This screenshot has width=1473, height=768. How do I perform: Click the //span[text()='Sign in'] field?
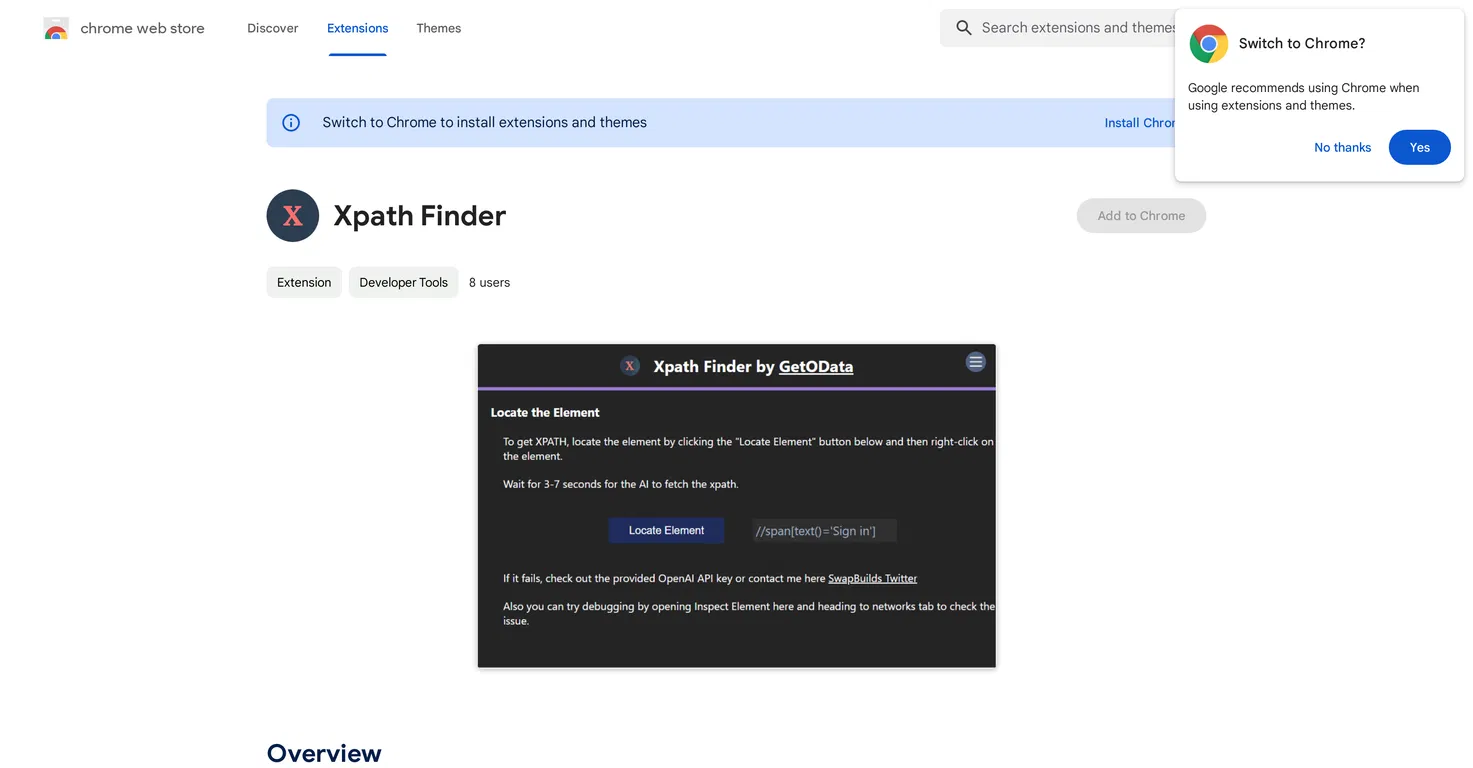[x=824, y=531]
